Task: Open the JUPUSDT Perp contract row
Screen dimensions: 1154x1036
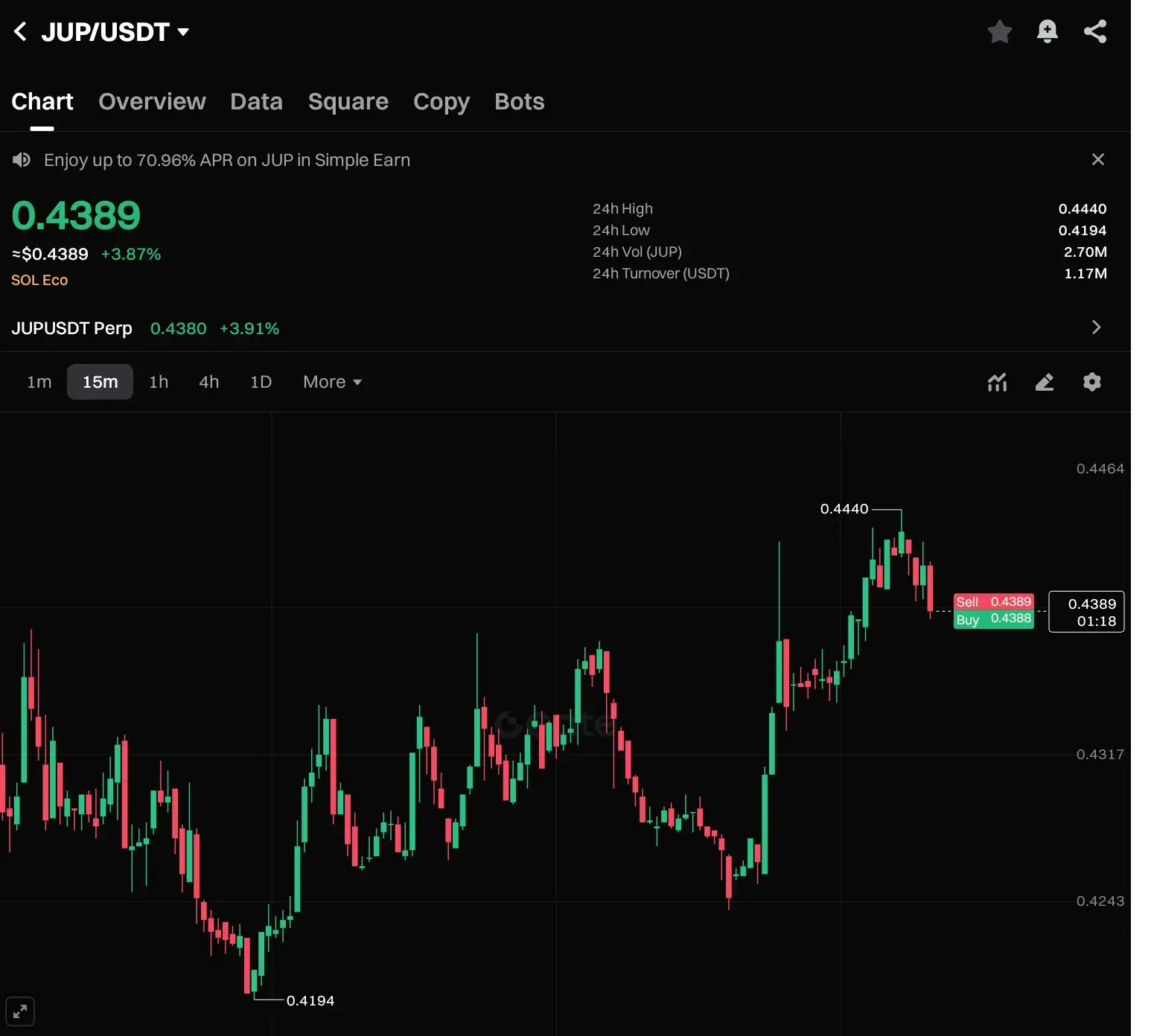Action: [565, 328]
